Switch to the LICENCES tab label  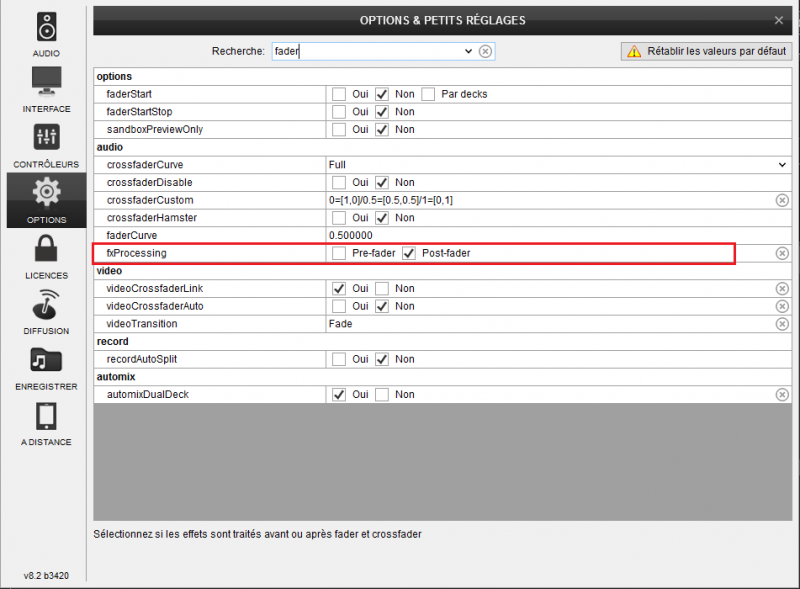tap(46, 276)
